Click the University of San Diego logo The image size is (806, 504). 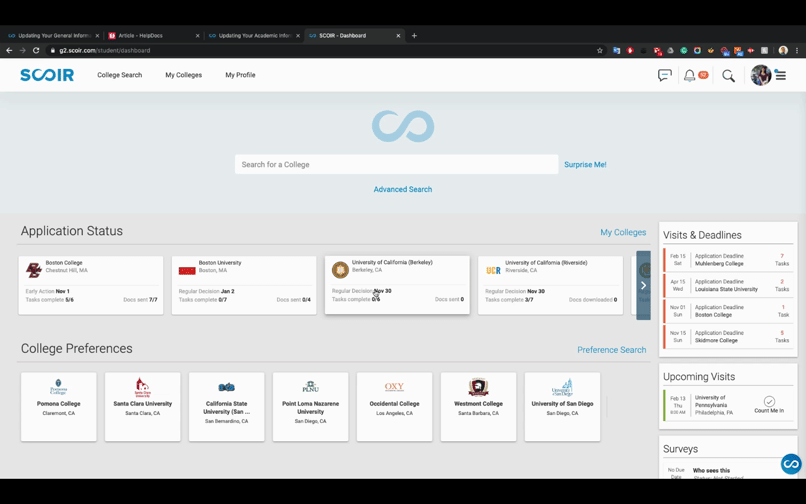(x=562, y=387)
